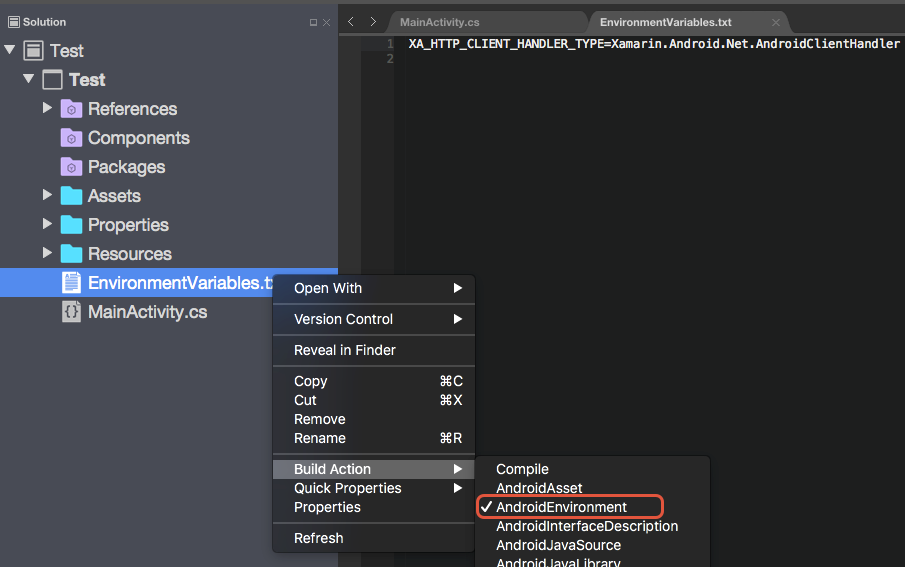Click the Solution pad header icon
The image size is (905, 567).
tap(14, 22)
